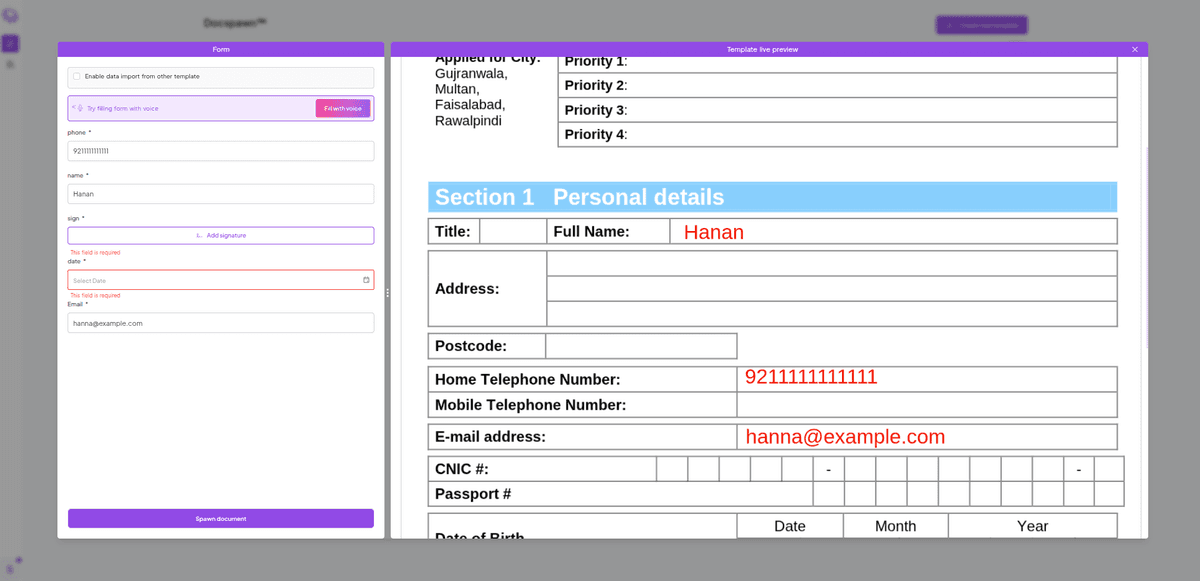Open the Add signature field
This screenshot has height=581, width=1200.
[x=220, y=235]
